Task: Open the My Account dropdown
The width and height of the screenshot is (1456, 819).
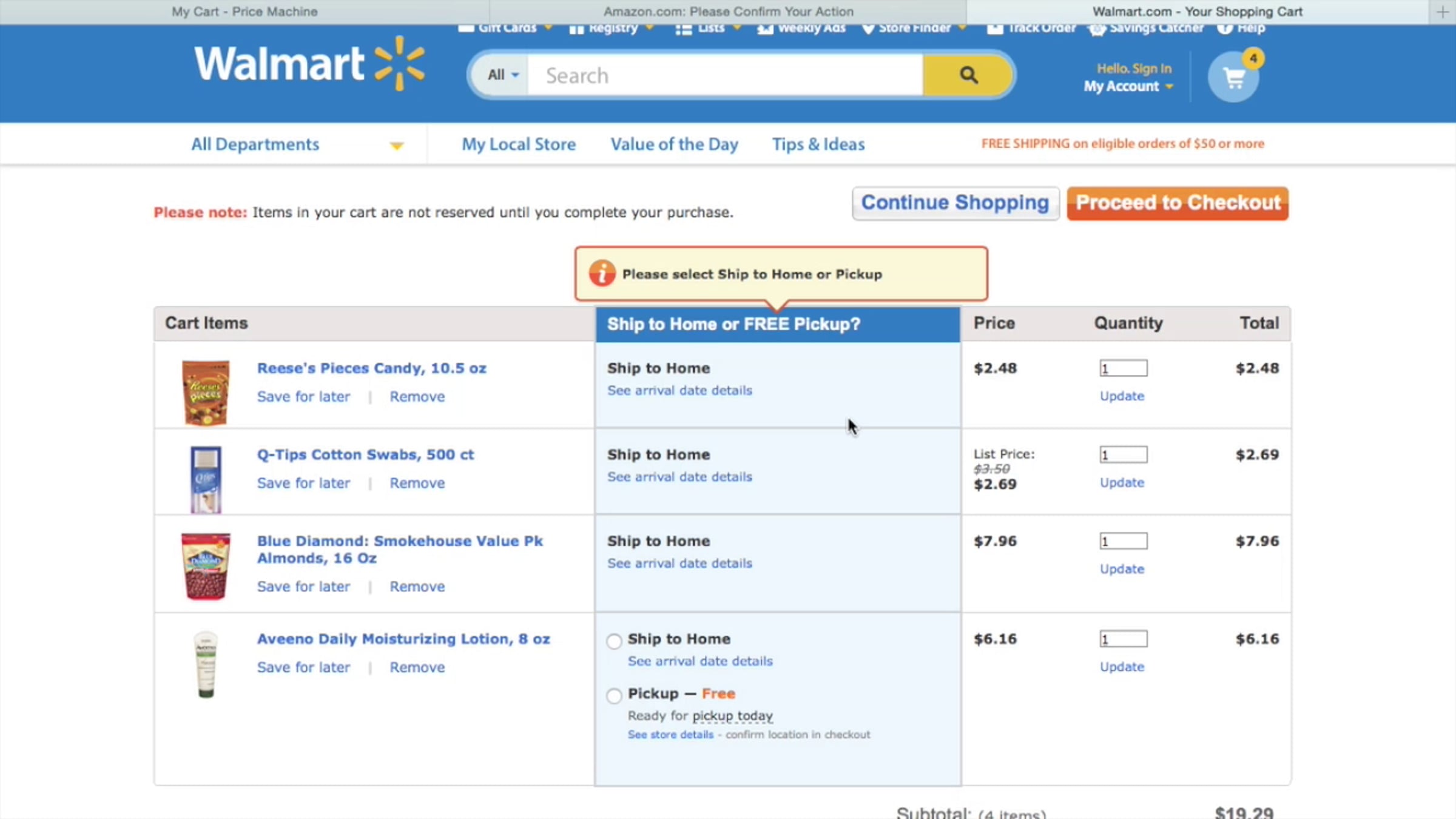Action: [1128, 87]
